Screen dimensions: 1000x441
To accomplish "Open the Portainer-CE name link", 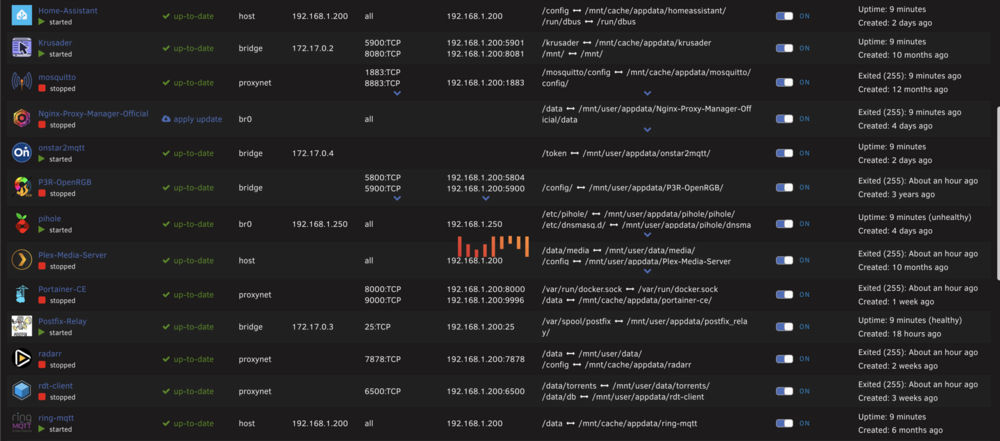I will pos(62,289).
